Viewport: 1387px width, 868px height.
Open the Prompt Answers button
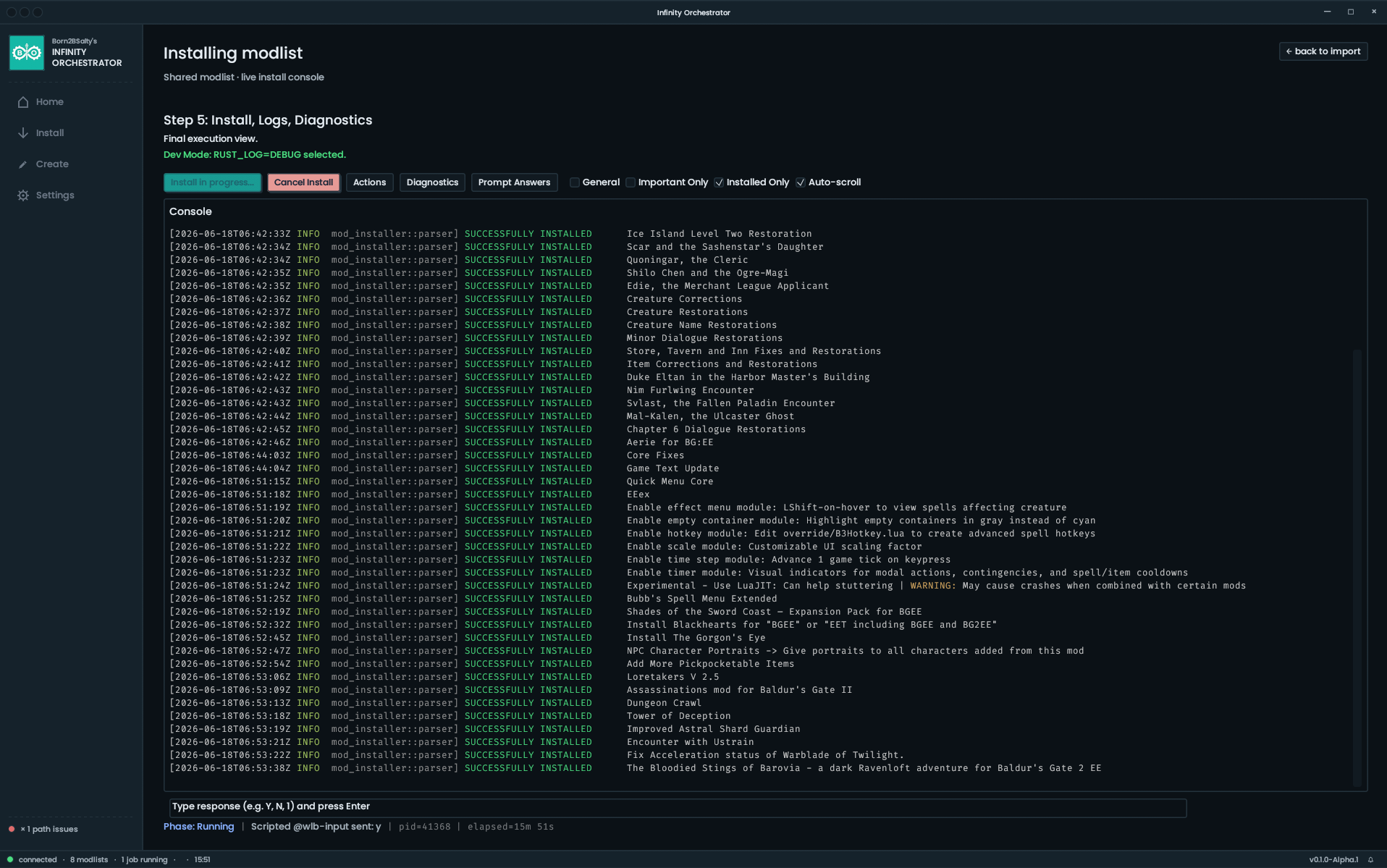(514, 182)
